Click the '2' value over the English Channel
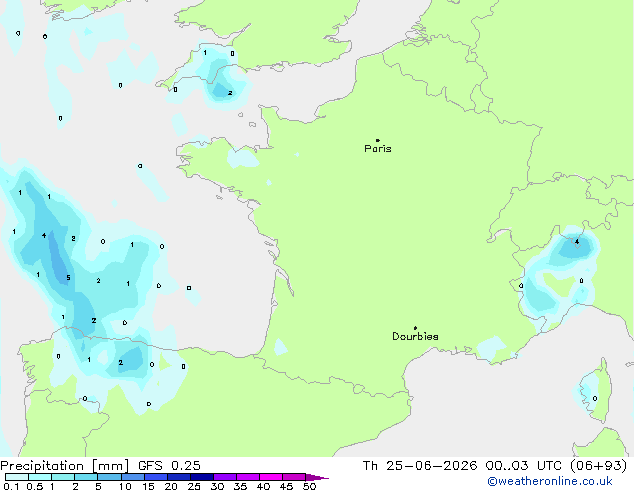The image size is (634, 490). tap(230, 93)
